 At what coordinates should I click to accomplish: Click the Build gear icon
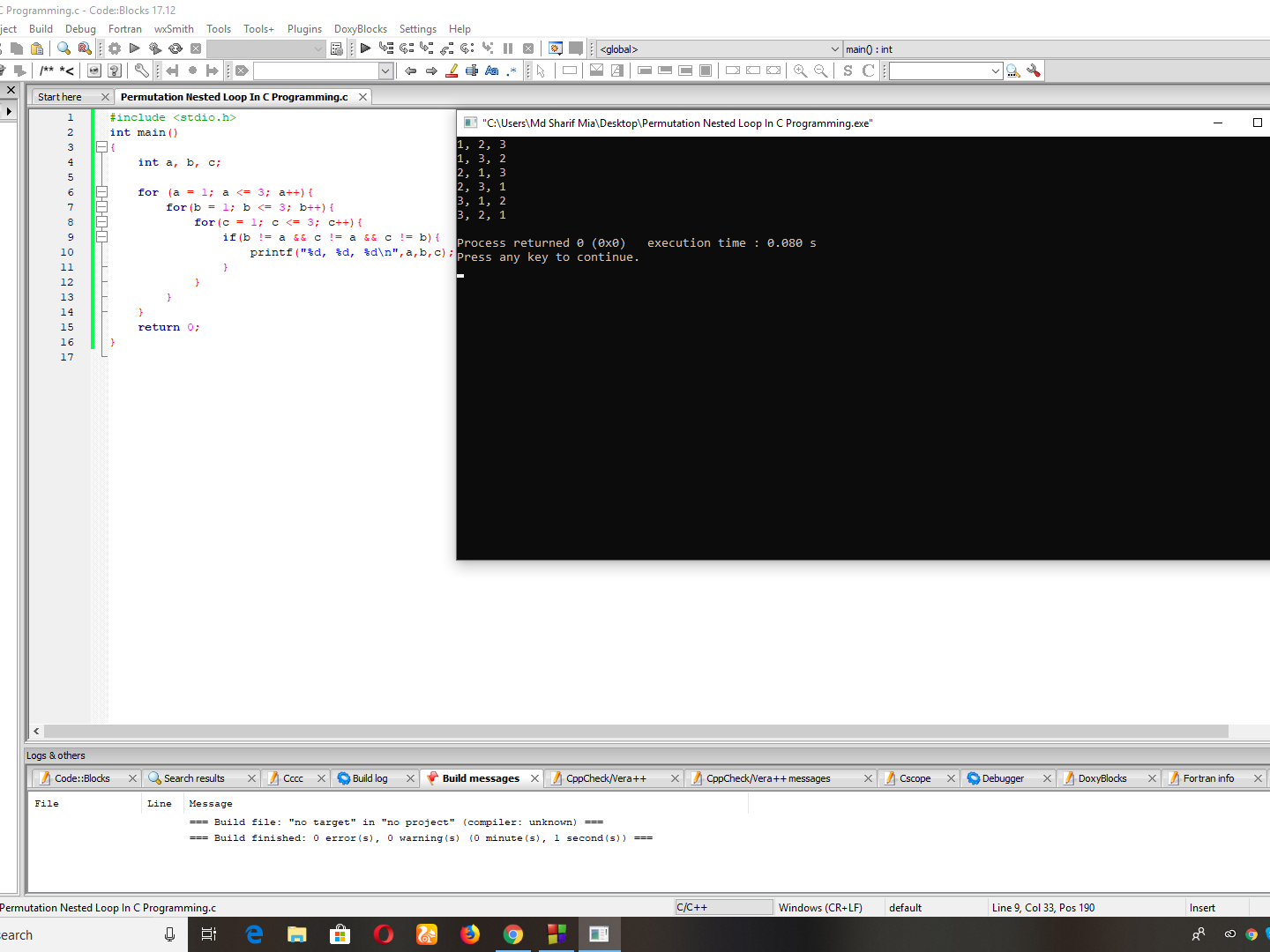tap(115, 48)
